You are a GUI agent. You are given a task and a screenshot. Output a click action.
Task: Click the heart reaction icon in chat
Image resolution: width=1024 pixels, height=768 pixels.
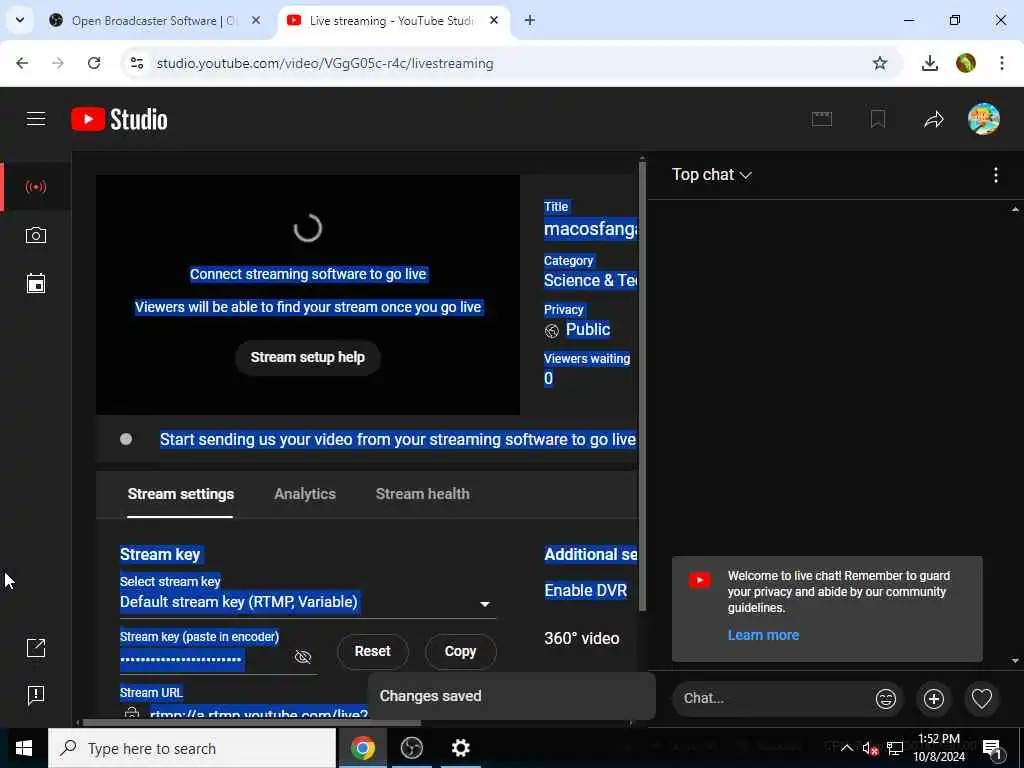pyautogui.click(x=982, y=698)
